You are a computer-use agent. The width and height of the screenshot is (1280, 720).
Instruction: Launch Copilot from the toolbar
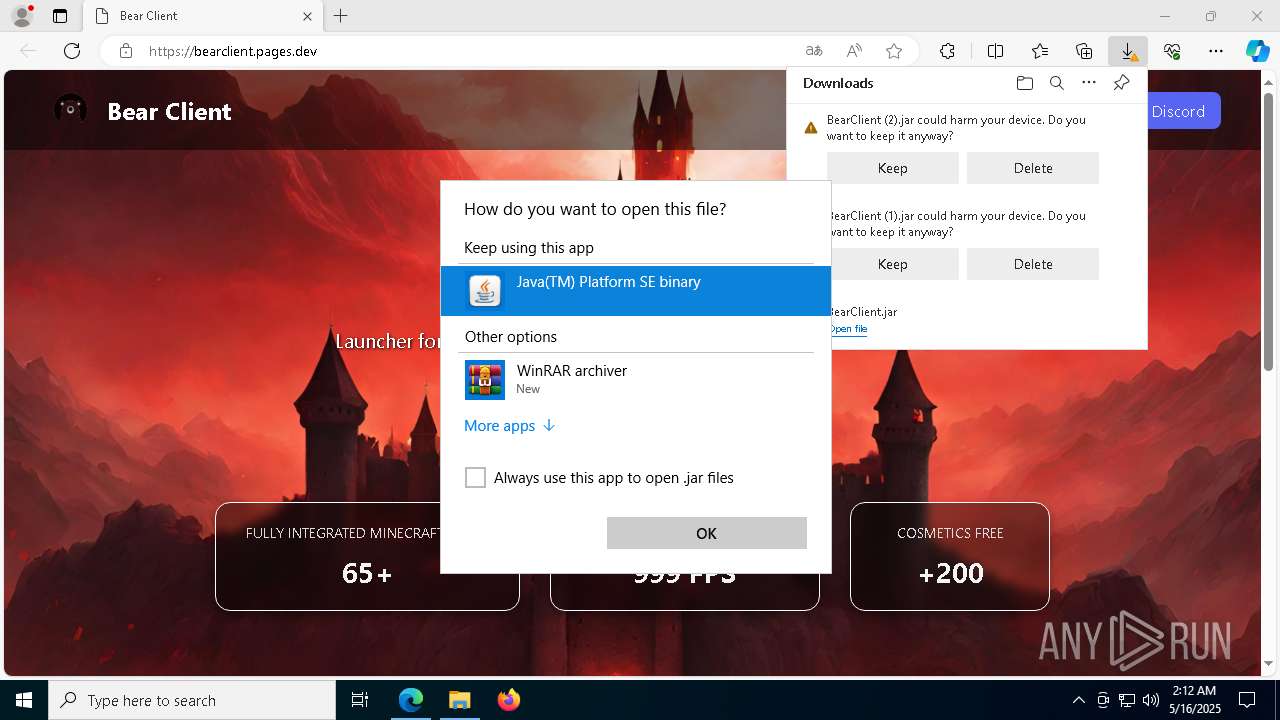click(1258, 51)
